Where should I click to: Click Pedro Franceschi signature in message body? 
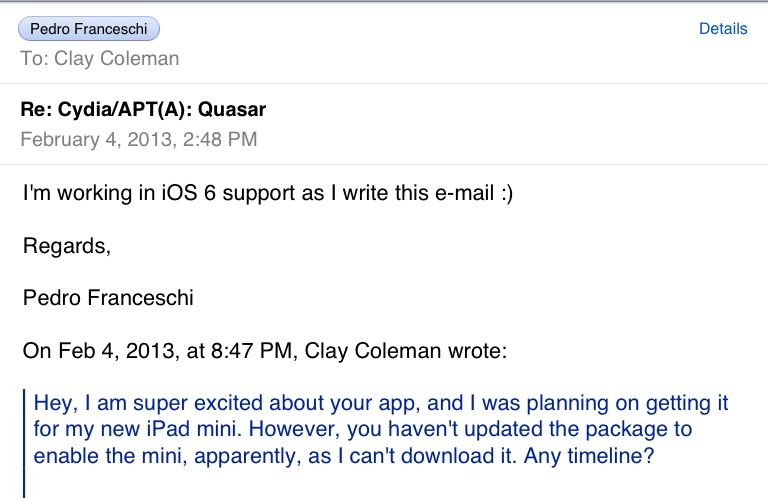(108, 298)
